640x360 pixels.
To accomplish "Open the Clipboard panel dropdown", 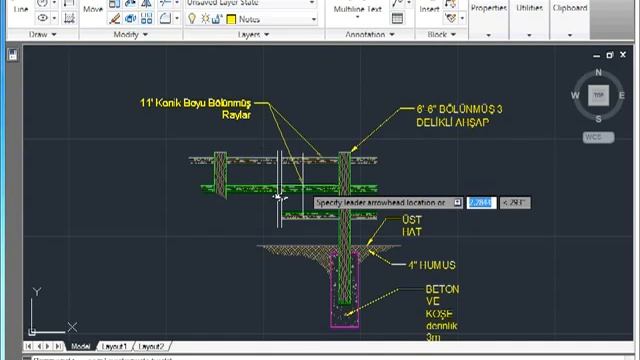I will pos(570,36).
